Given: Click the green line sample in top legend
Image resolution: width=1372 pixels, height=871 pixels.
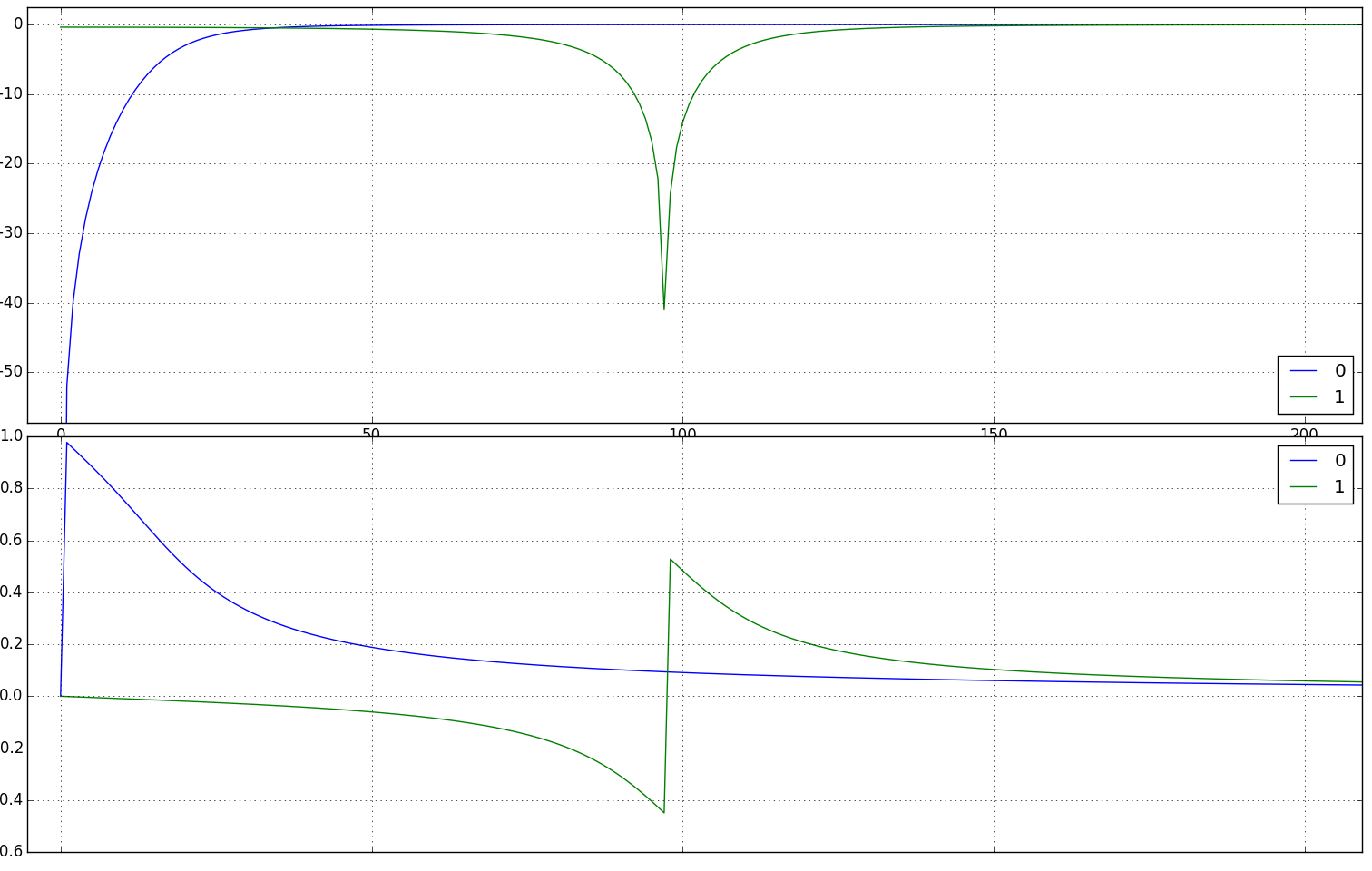Looking at the screenshot, I should point(1303,397).
